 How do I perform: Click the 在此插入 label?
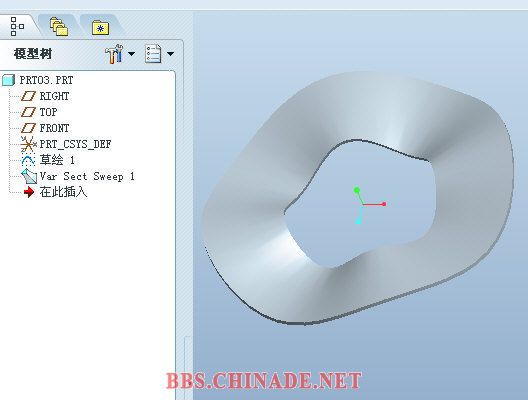pos(63,192)
